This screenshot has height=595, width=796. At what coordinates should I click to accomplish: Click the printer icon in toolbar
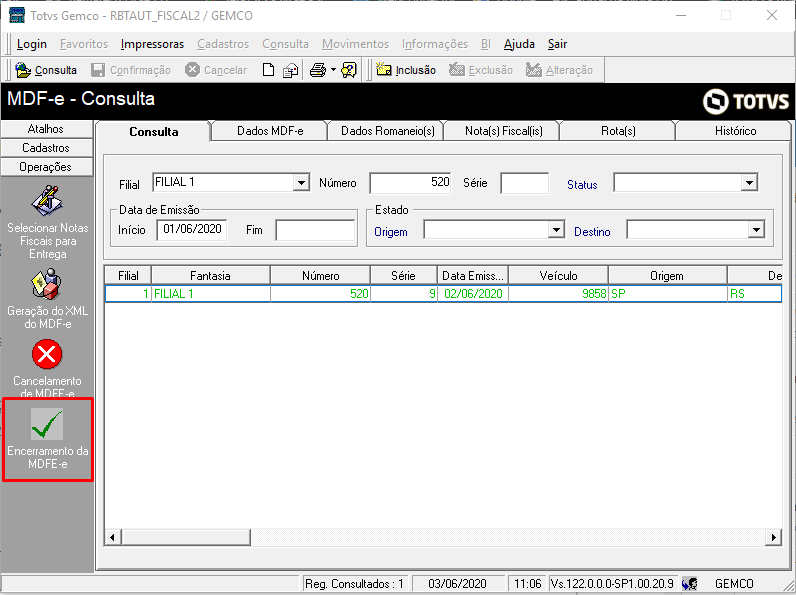tap(318, 70)
